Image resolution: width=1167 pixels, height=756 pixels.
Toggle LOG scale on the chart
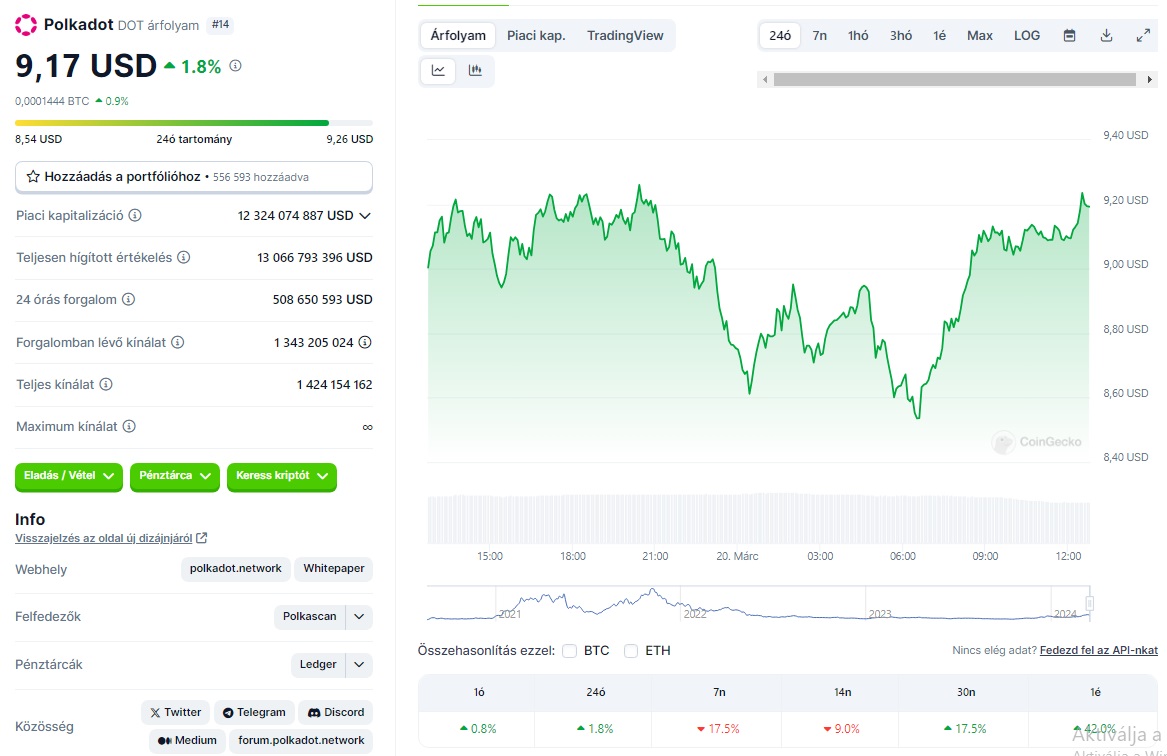coord(1027,36)
